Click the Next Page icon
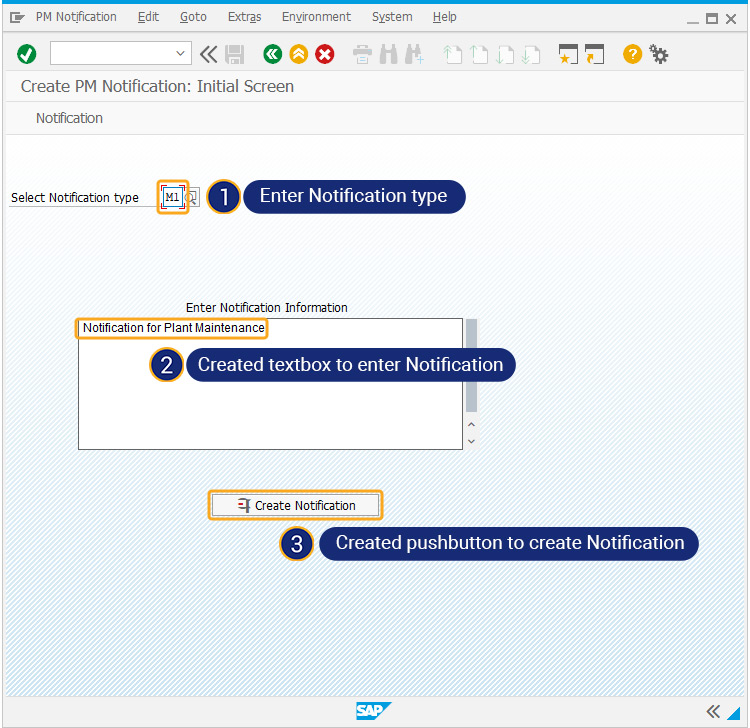The width and height of the screenshot is (750, 728). pyautogui.click(x=505, y=55)
